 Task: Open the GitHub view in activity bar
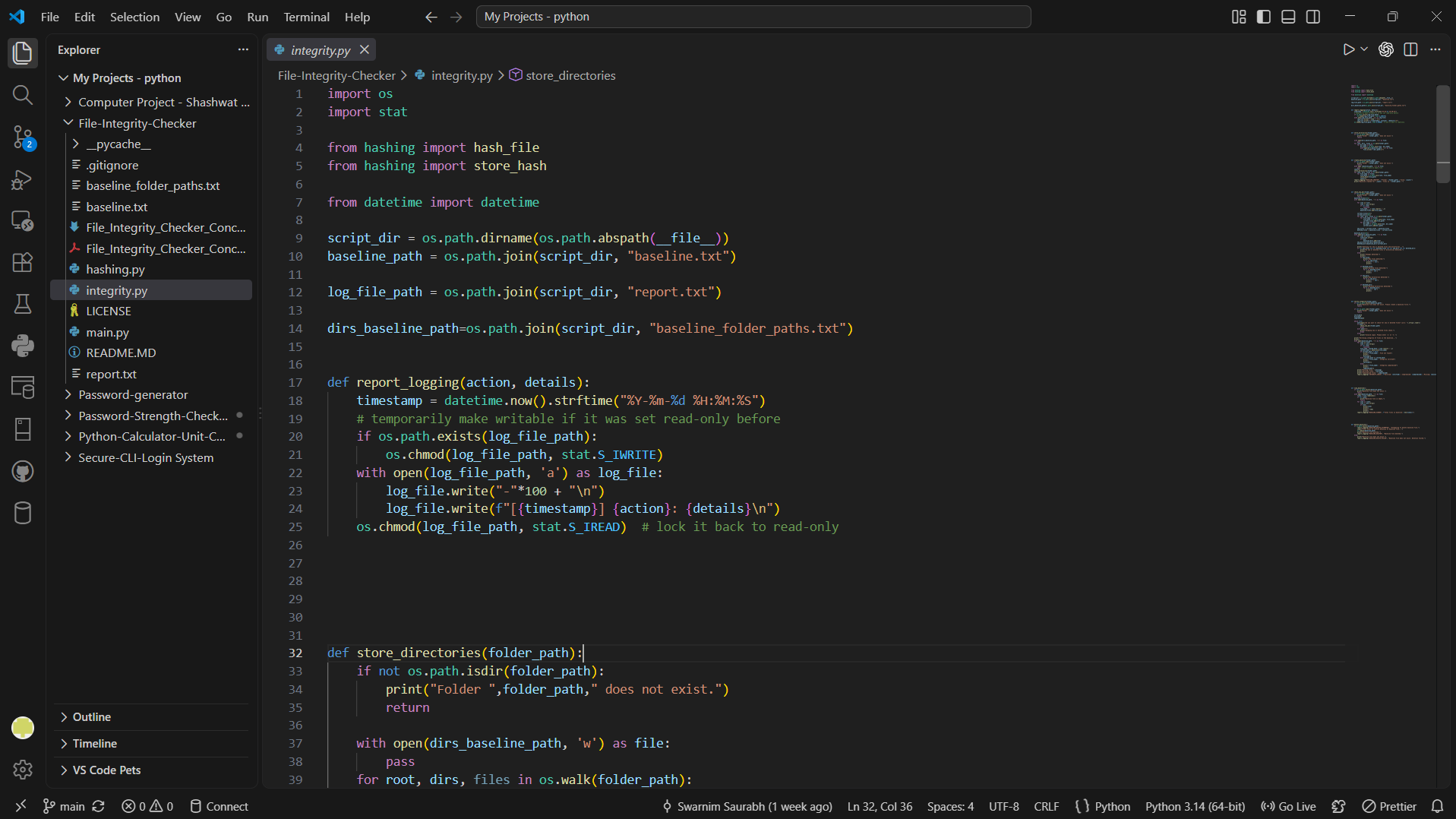23,471
